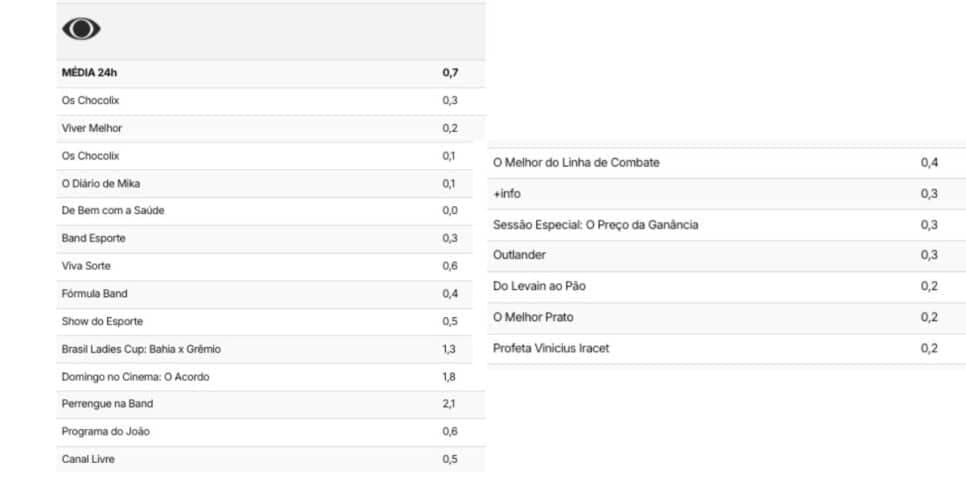Select Perrengue na Band row

[x=270, y=404]
